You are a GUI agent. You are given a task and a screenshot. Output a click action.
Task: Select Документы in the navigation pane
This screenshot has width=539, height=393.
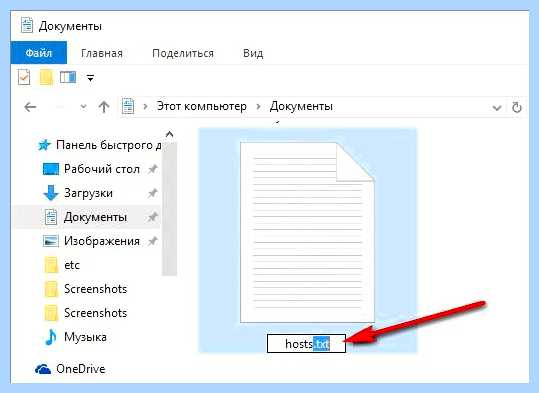[96, 217]
